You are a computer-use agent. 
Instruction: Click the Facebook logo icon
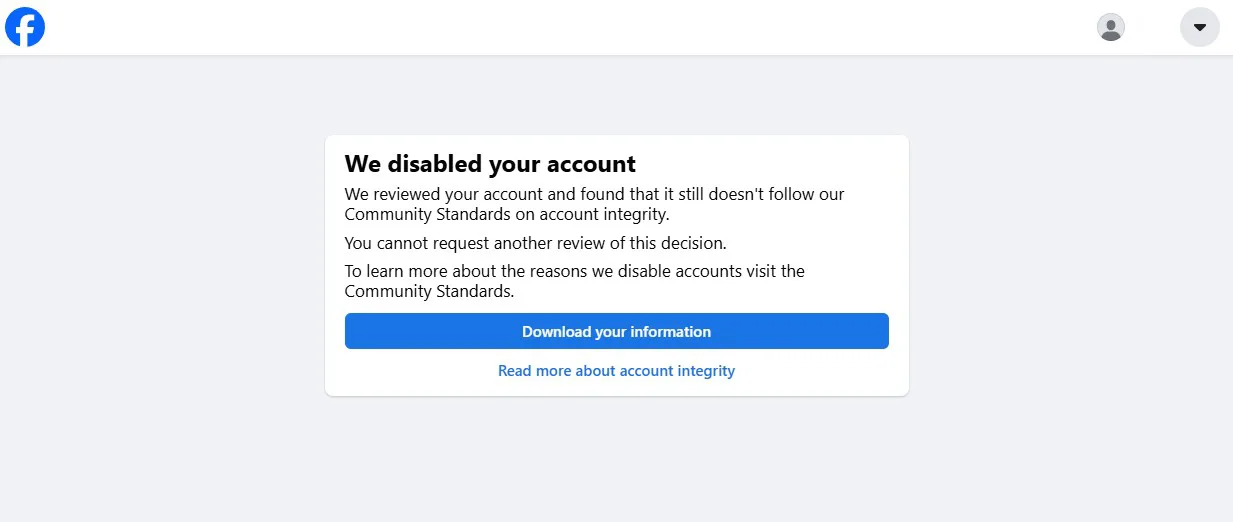click(25, 27)
